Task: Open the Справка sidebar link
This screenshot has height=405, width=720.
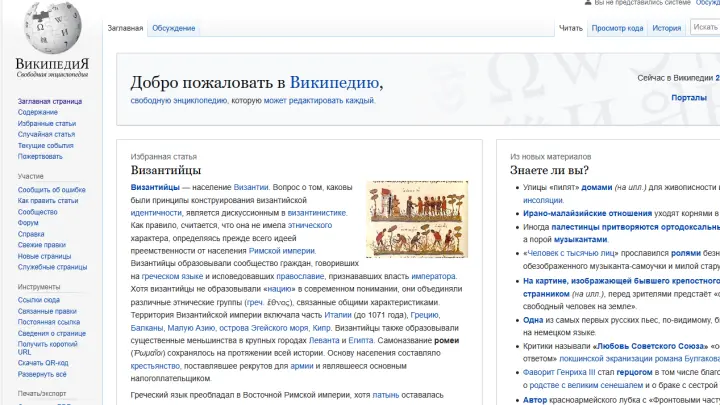Action: [31, 234]
